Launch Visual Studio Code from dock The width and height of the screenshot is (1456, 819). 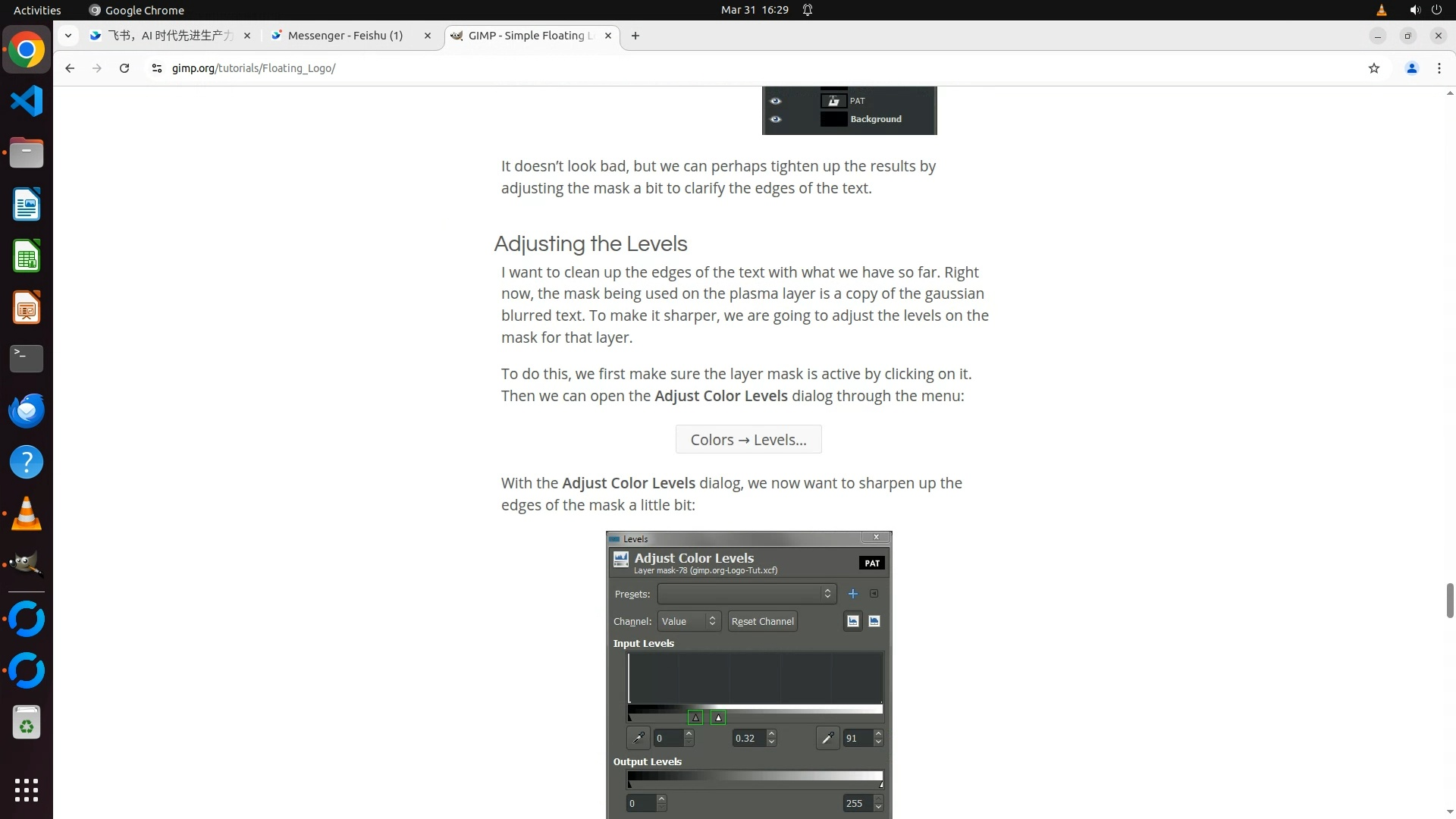27,102
